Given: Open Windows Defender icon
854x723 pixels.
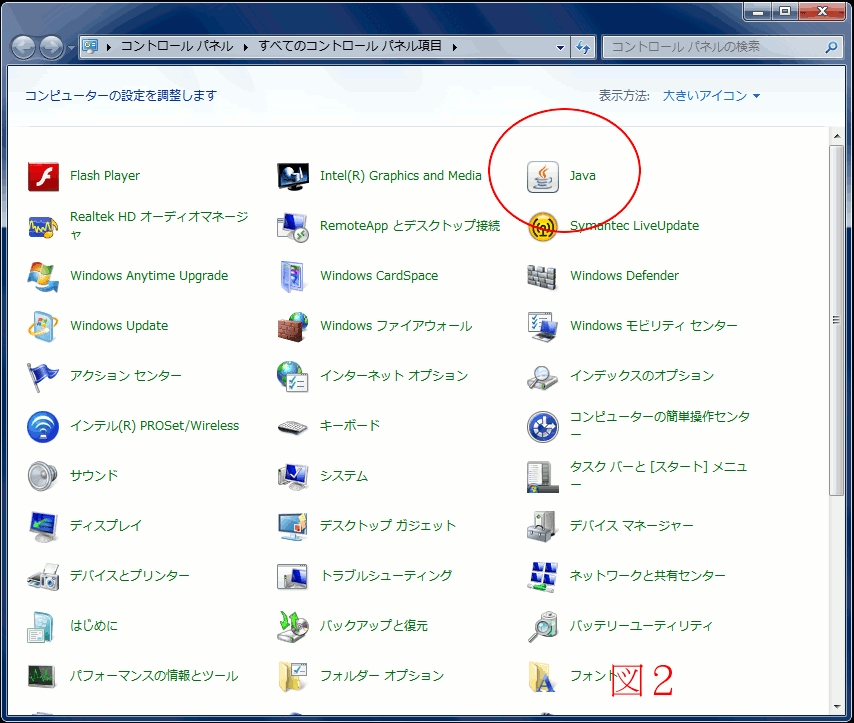Looking at the screenshot, I should (543, 276).
